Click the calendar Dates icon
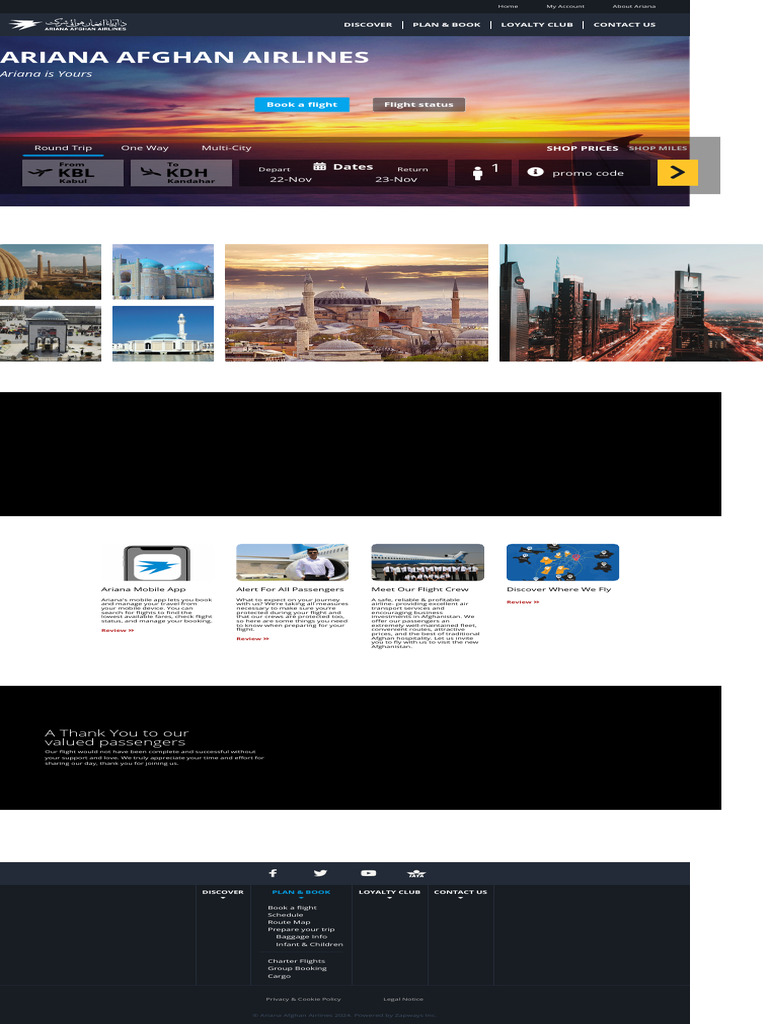The image size is (768, 1024). tap(319, 167)
